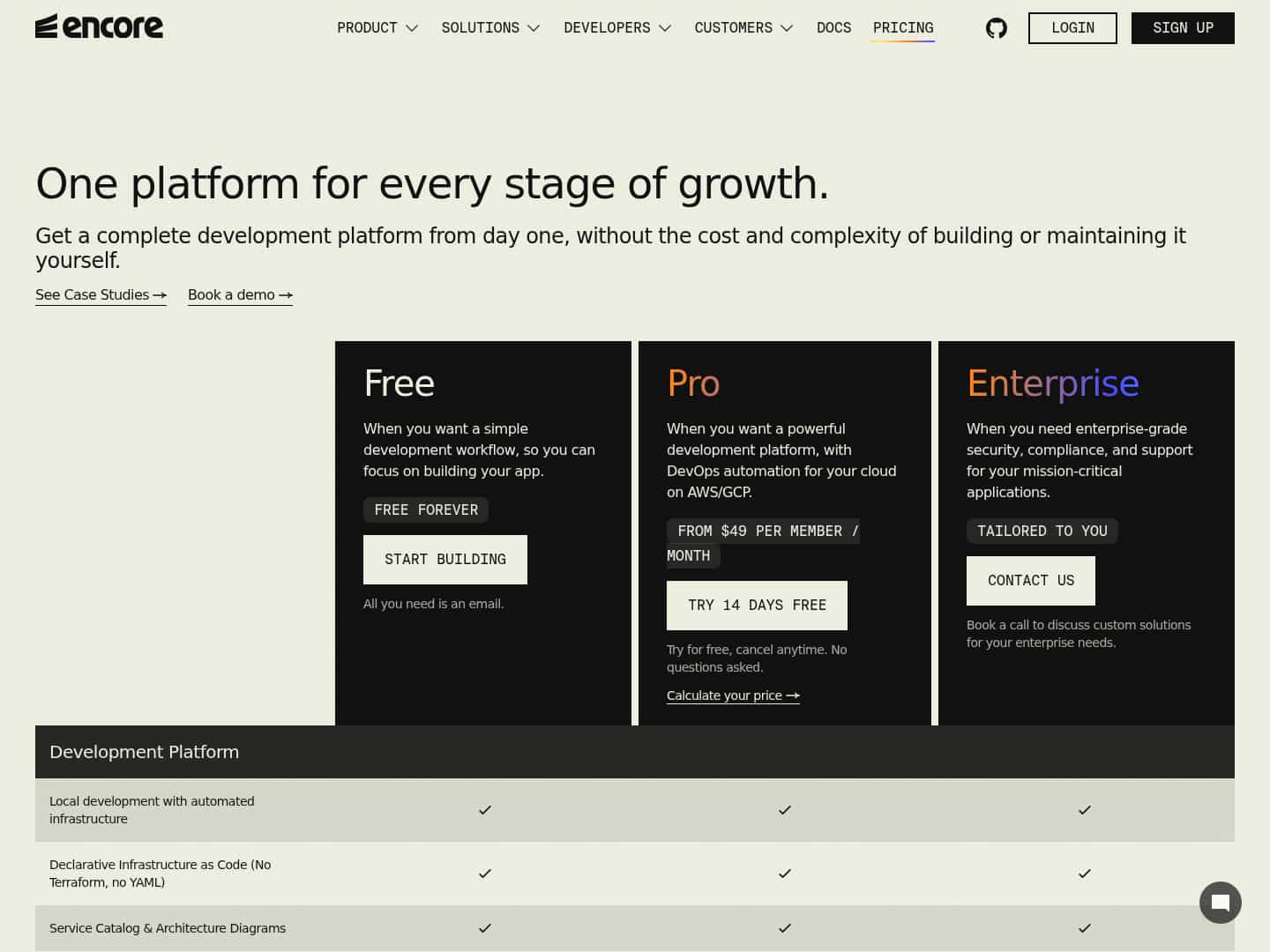Click the Enterprise plan heading

(x=1053, y=383)
